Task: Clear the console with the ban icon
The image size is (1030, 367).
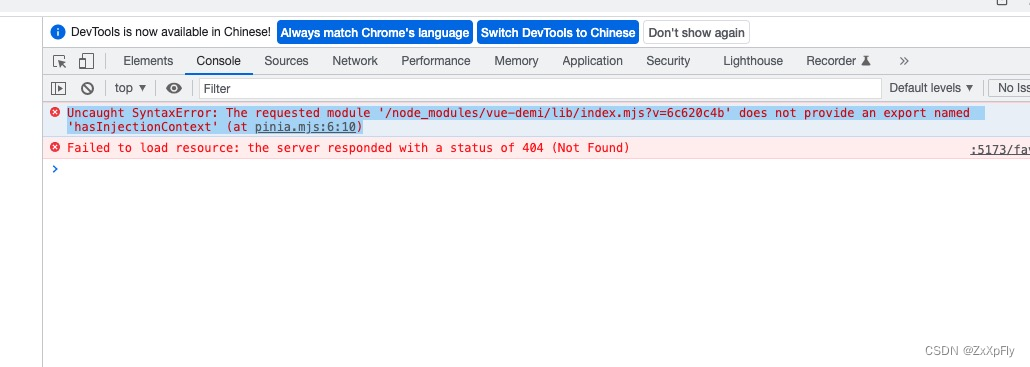Action: pyautogui.click(x=87, y=88)
